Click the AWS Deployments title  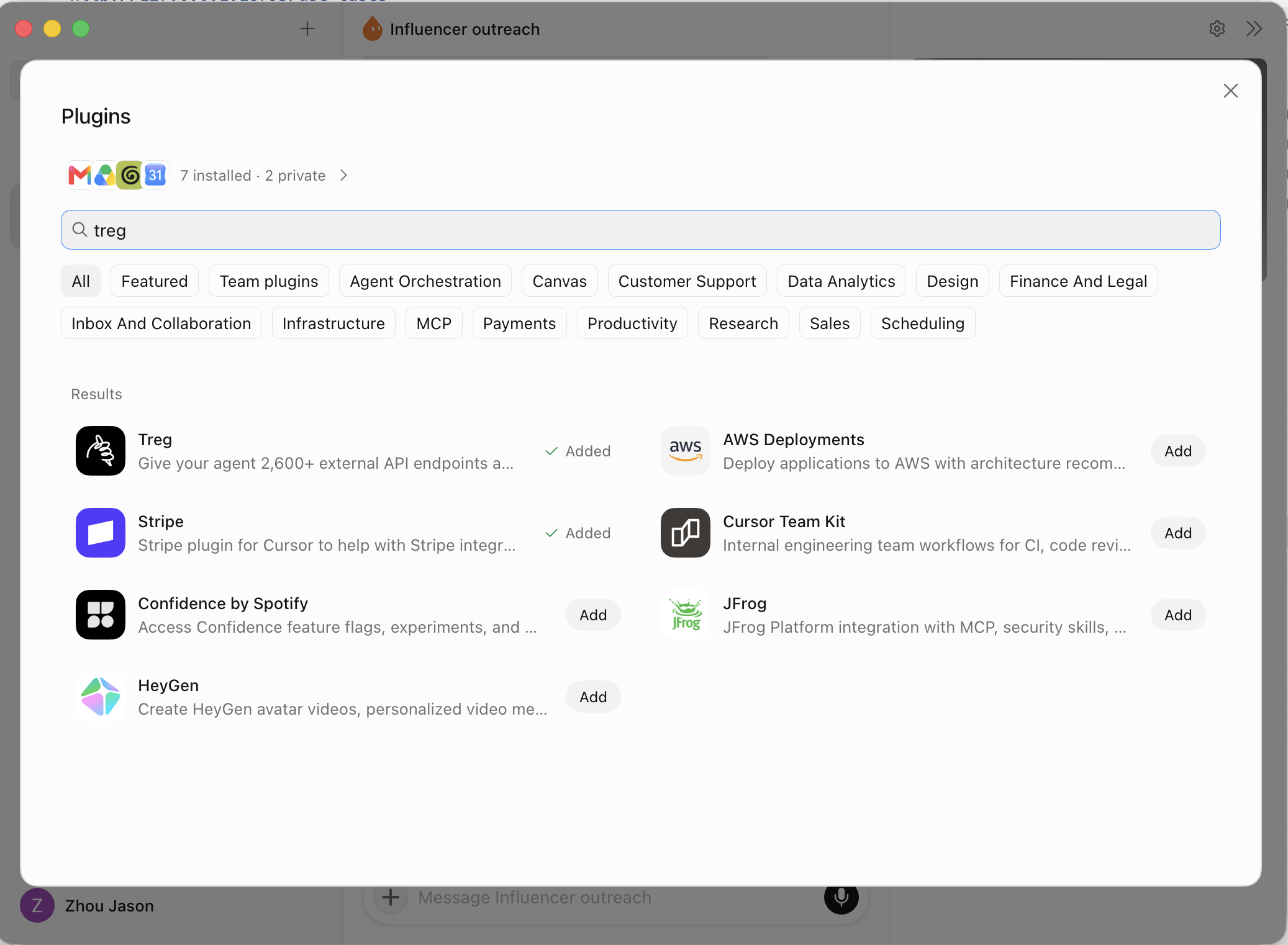[794, 440]
